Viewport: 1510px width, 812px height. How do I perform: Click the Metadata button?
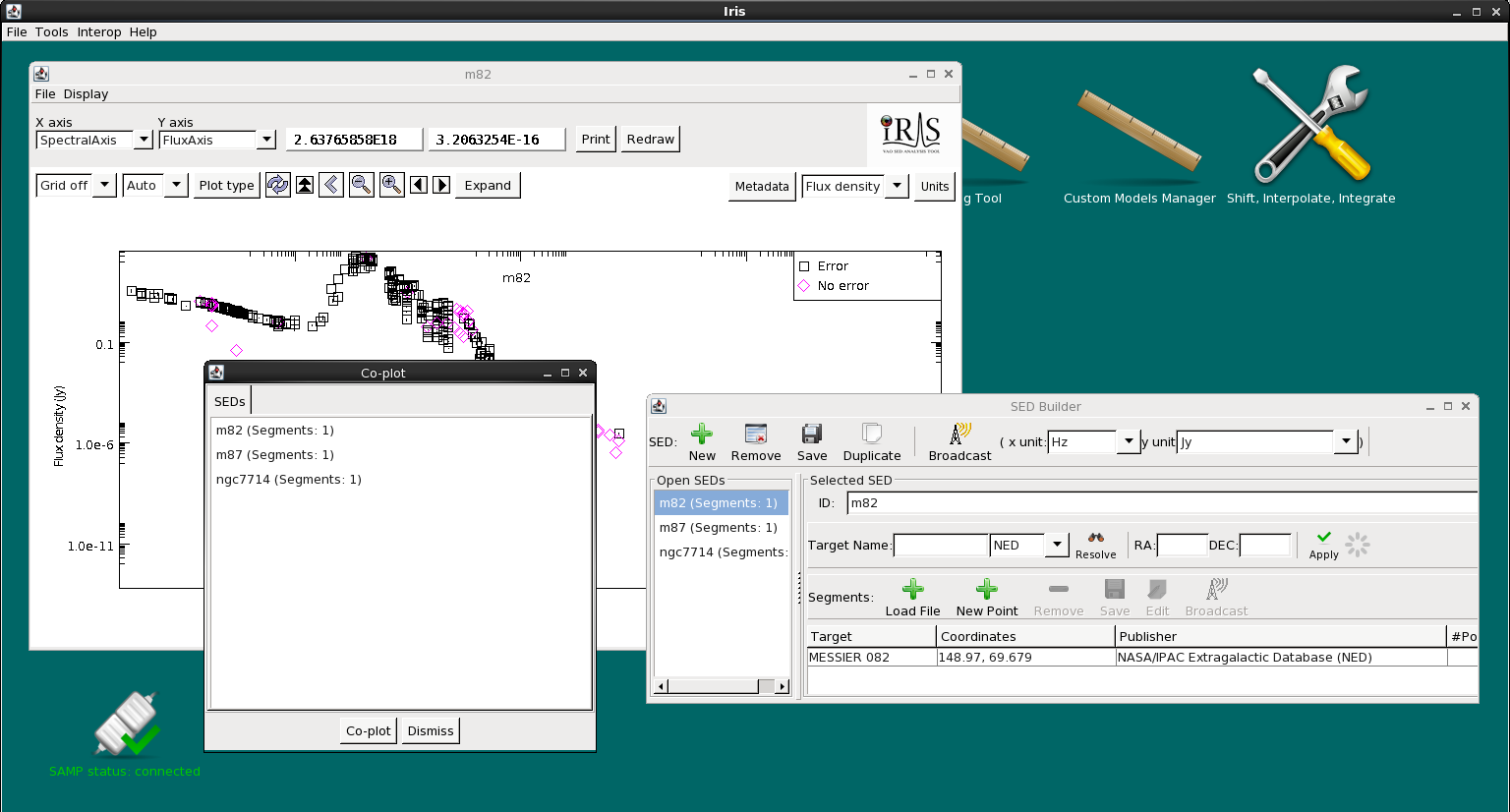tap(762, 186)
